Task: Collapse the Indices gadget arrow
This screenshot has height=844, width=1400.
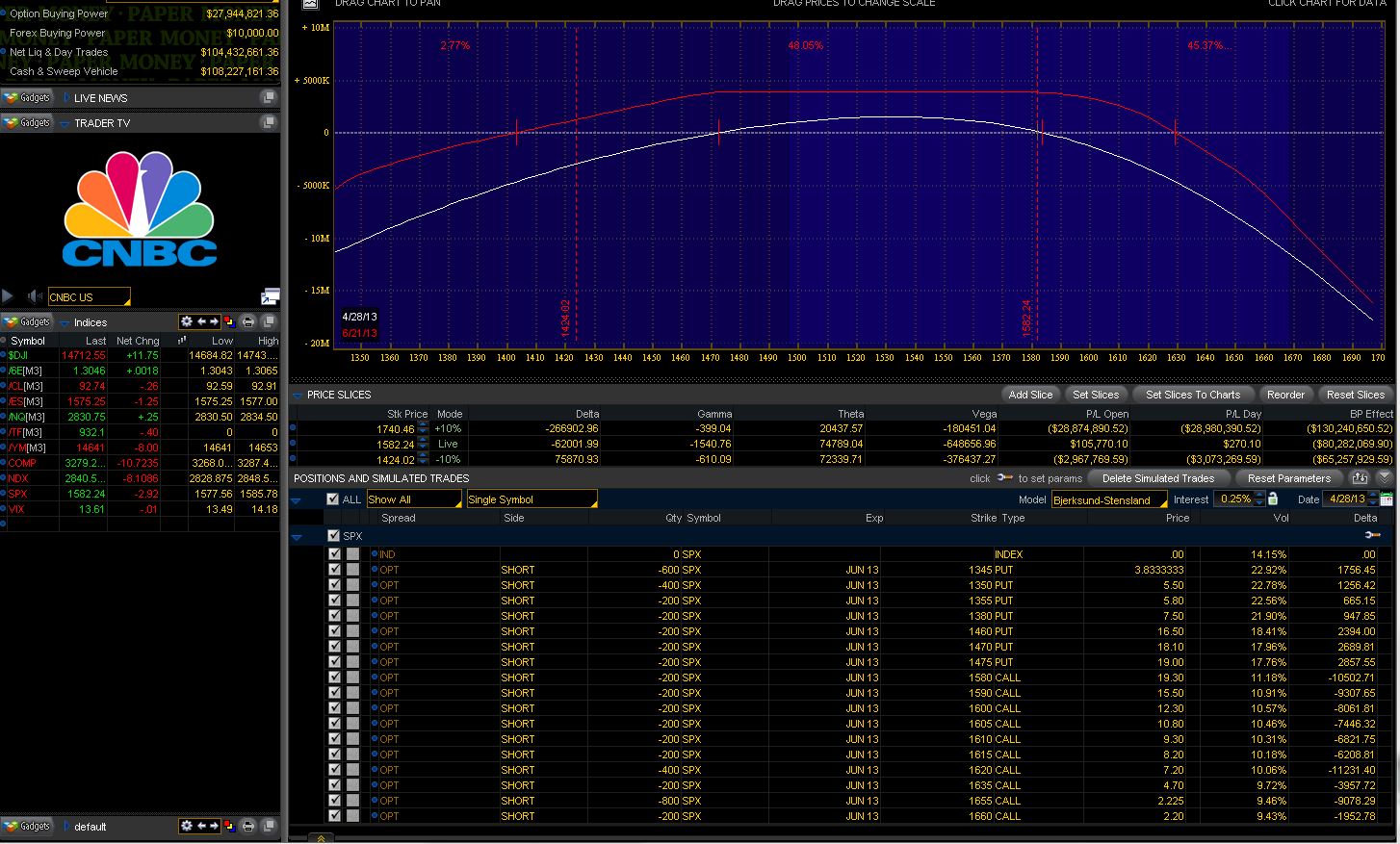Action: point(65,322)
